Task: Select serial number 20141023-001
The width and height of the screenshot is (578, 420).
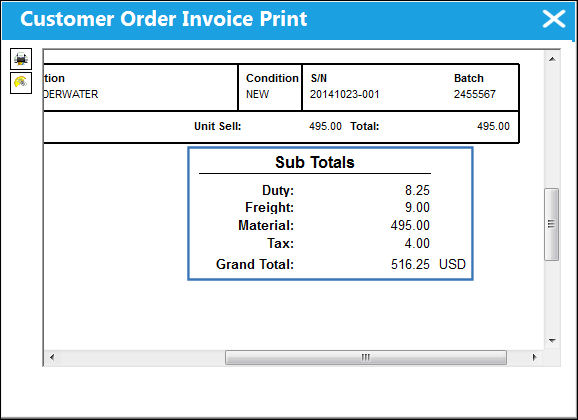Action: point(344,94)
